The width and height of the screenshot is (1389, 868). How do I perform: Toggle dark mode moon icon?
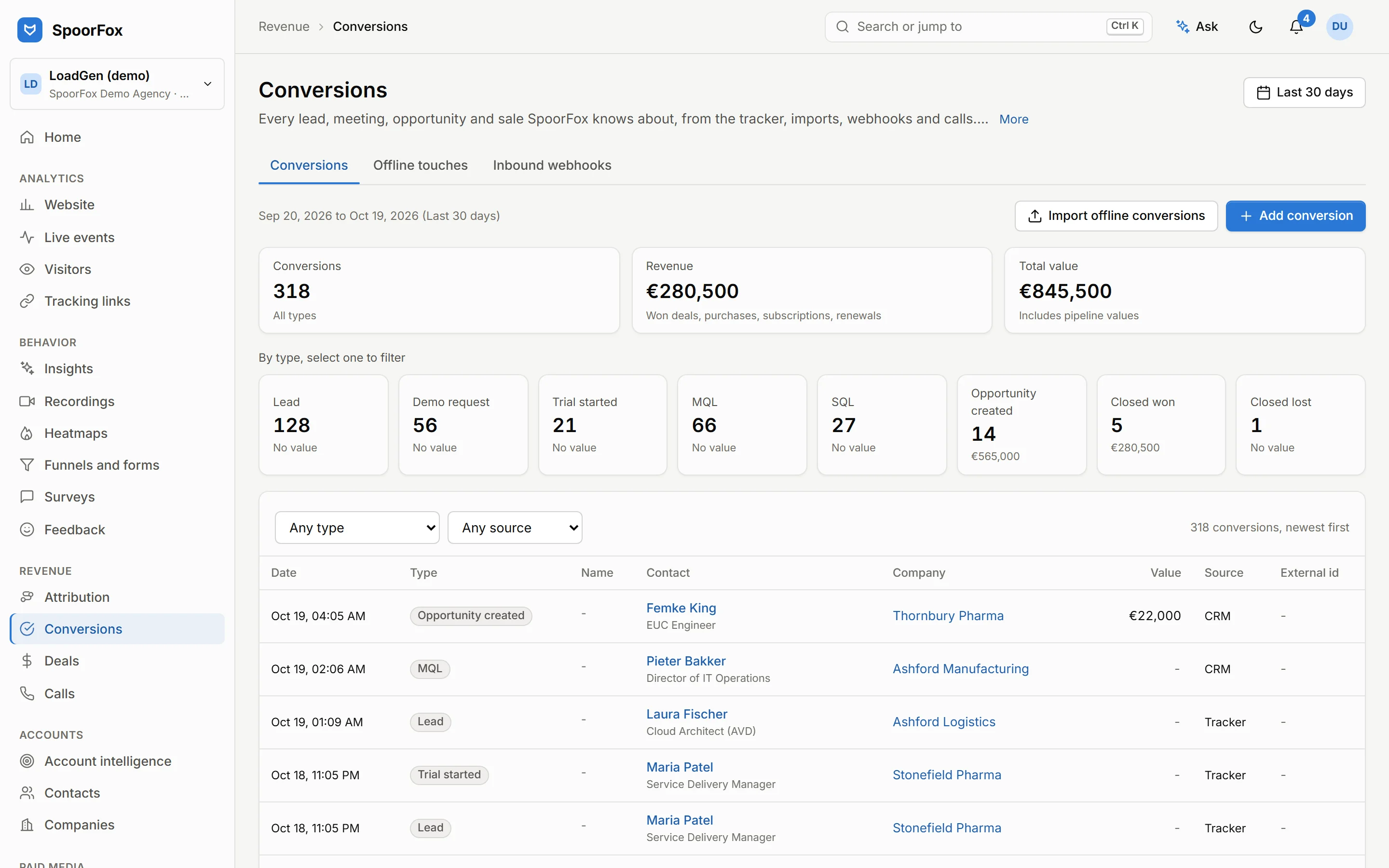click(1255, 27)
